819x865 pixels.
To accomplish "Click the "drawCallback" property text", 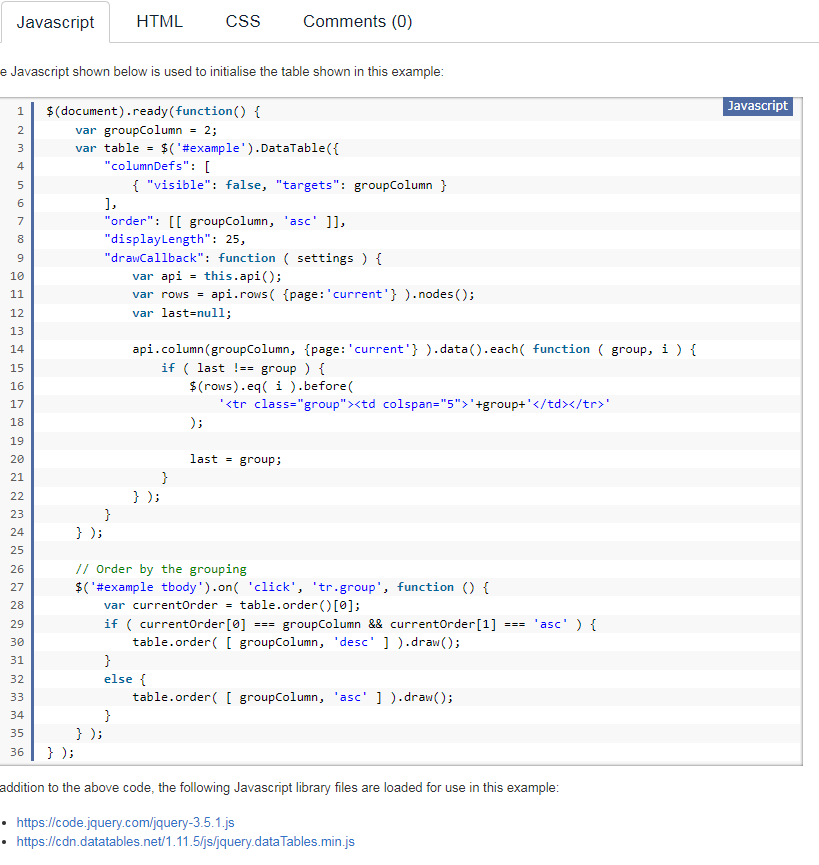I will [x=154, y=258].
